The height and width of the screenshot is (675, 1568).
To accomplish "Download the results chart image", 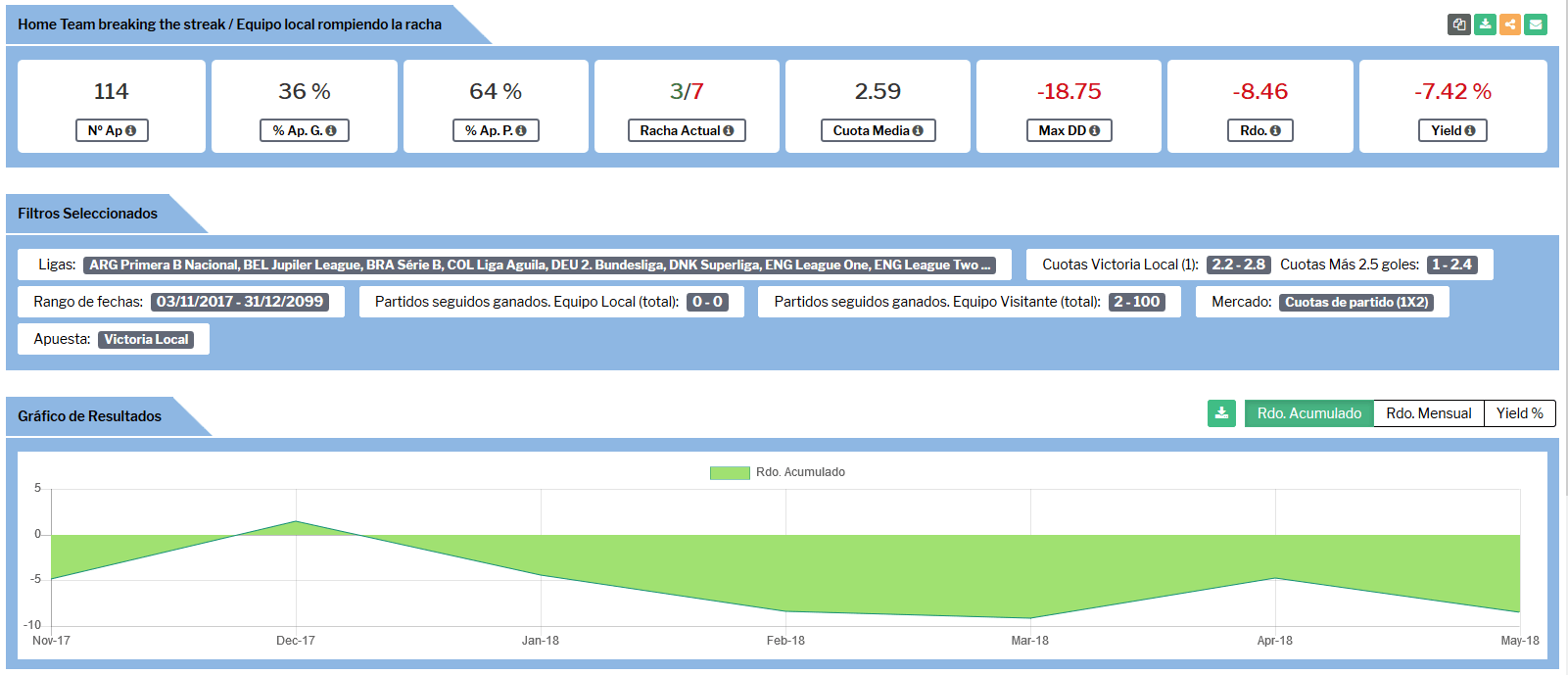I will click(1221, 413).
